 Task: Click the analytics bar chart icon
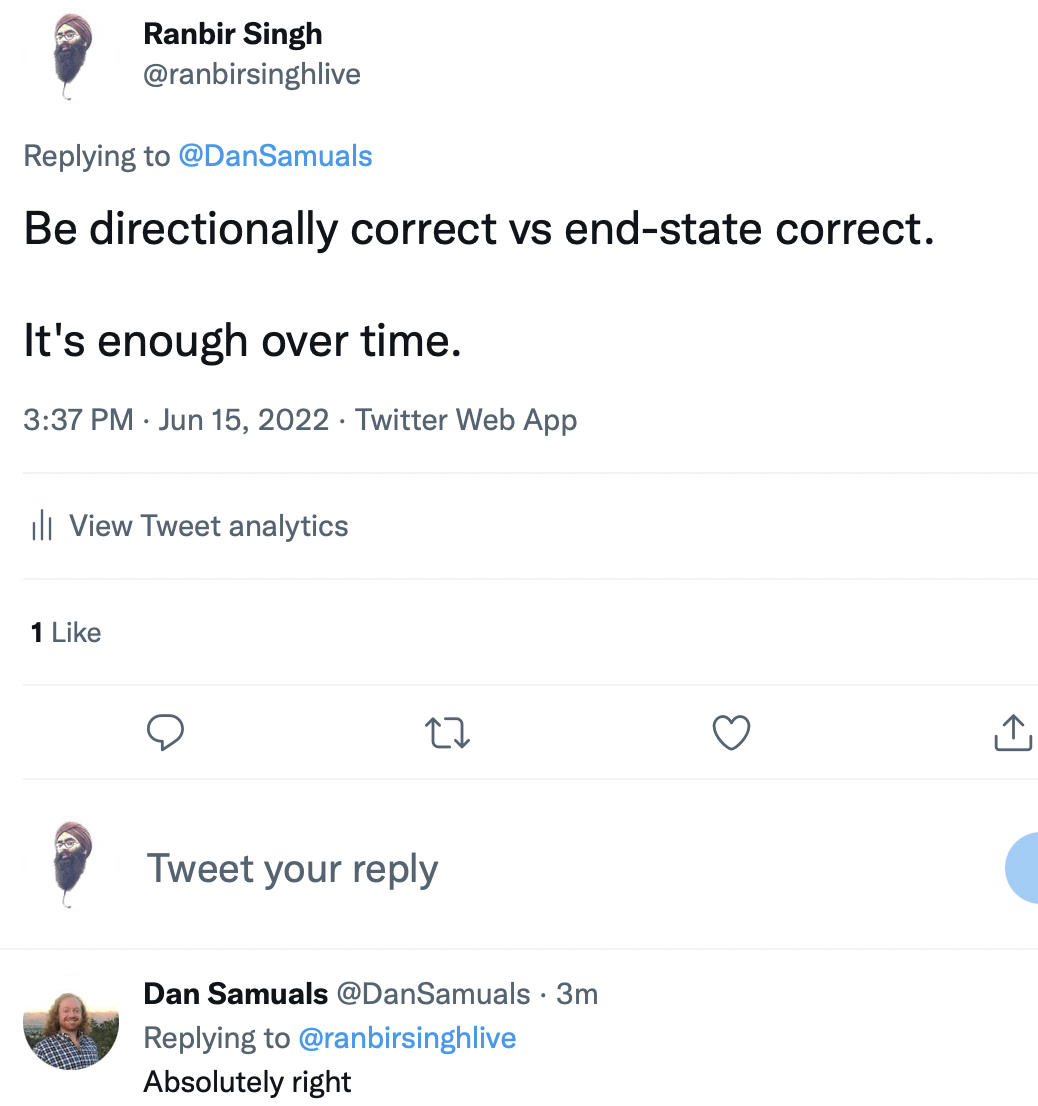(x=42, y=525)
